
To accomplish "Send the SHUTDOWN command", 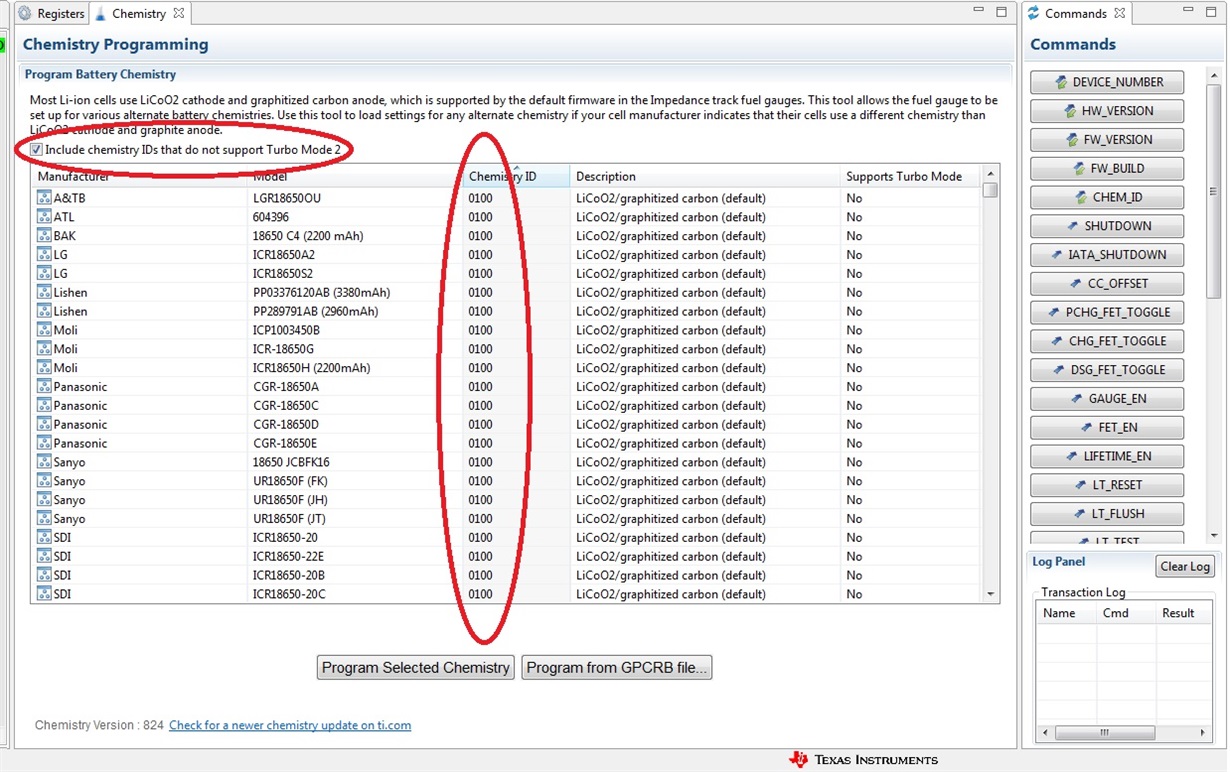I will (x=1107, y=226).
